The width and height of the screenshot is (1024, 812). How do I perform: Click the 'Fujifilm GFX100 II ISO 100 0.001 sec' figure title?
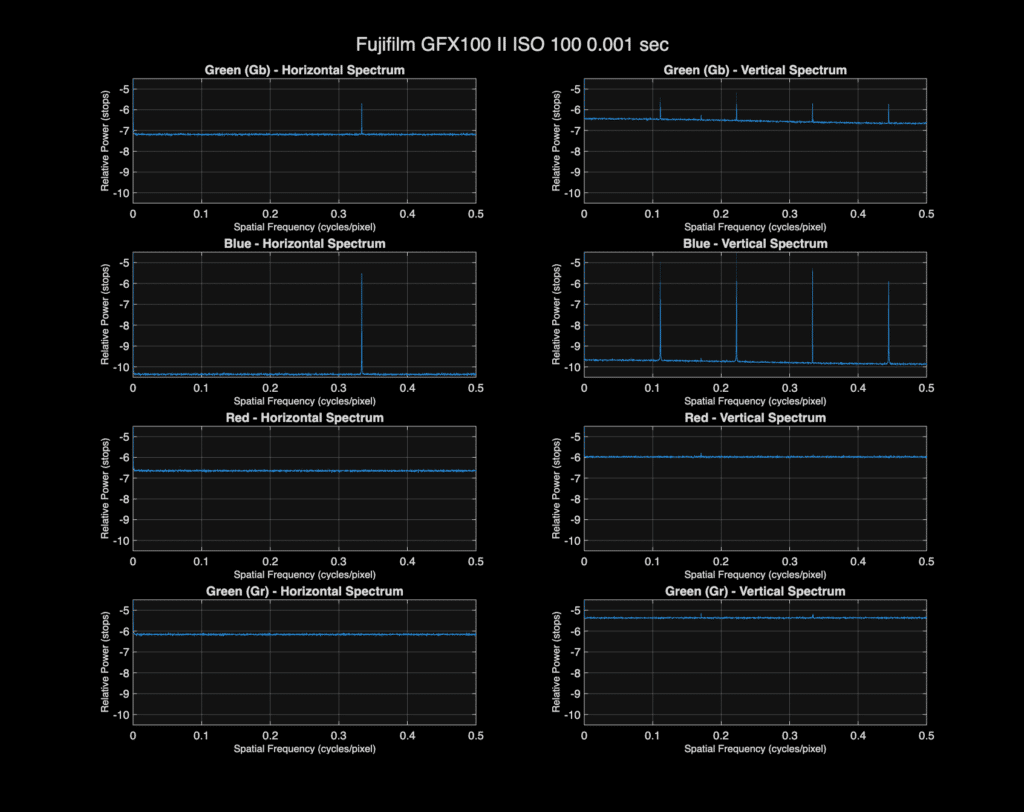click(512, 44)
